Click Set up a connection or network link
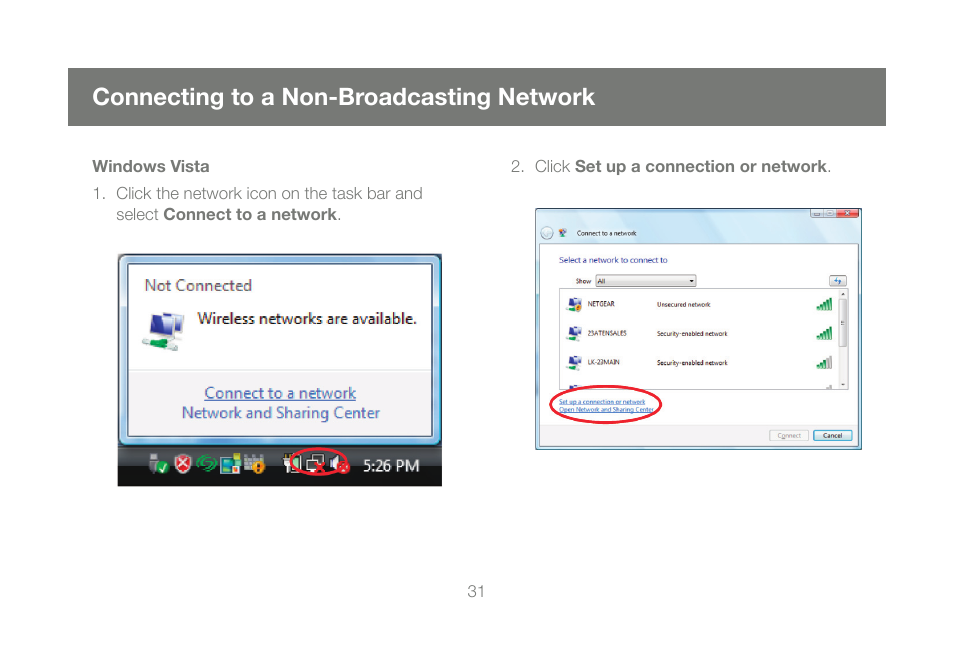Viewport: 954px width, 665px height. click(x=602, y=402)
